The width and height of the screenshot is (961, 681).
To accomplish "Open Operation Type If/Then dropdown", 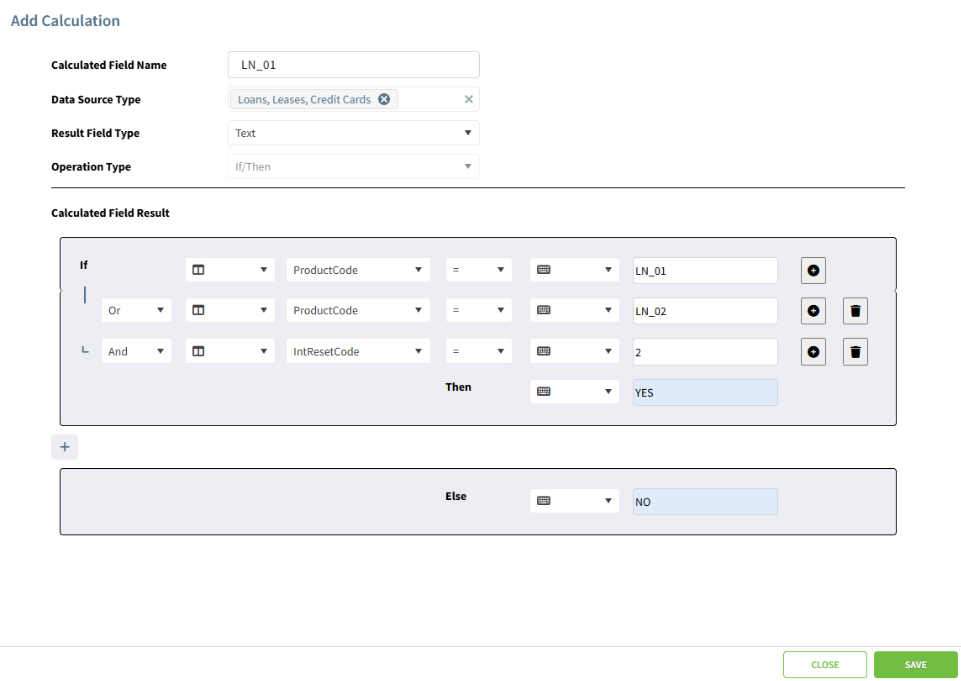I will click(354, 167).
